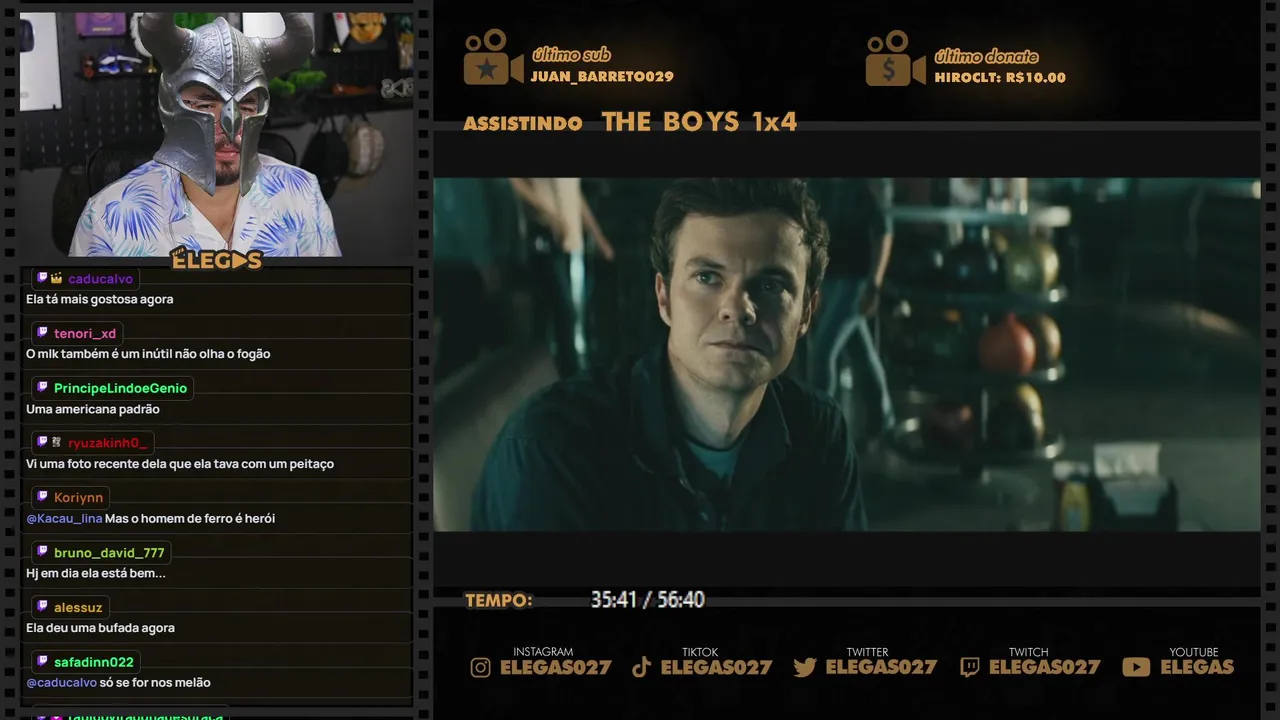Viewport: 1280px width, 720px height.
Task: Click donation text HIROCLT: R$10.00
Action: (1000, 77)
